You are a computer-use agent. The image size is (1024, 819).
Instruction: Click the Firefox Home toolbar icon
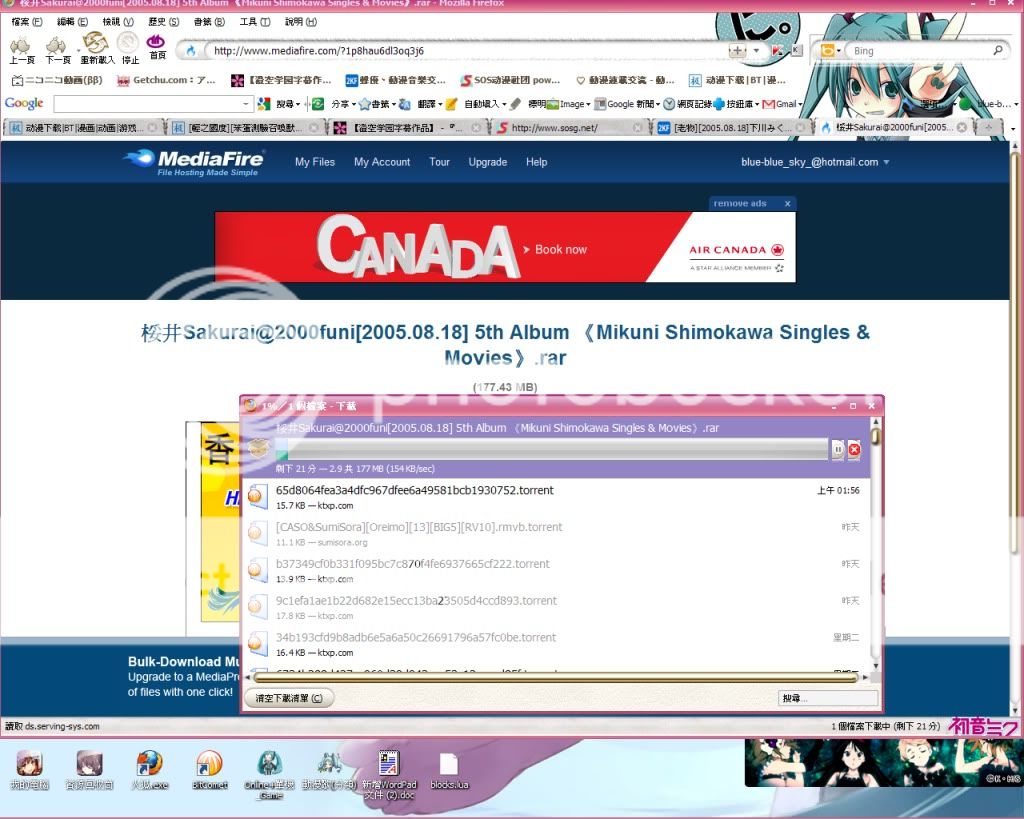pos(156,45)
